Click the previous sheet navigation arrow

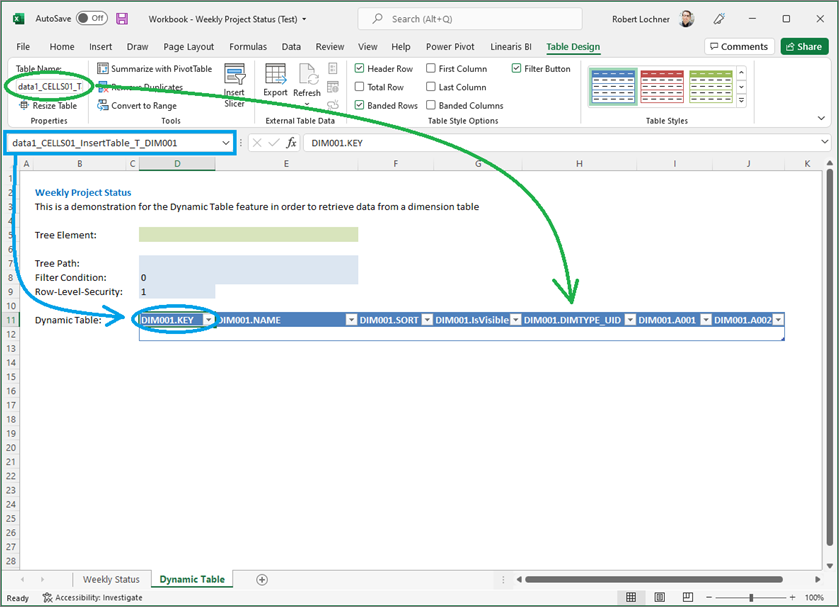[x=22, y=579]
